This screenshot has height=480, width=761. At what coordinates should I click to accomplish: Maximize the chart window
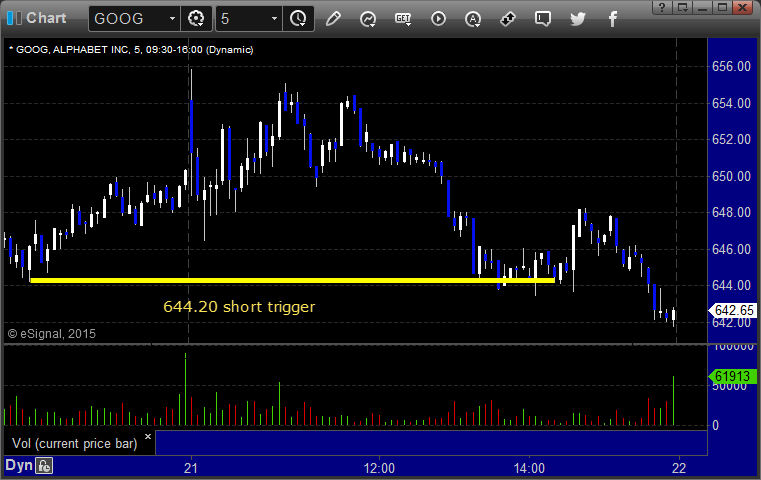click(x=722, y=7)
